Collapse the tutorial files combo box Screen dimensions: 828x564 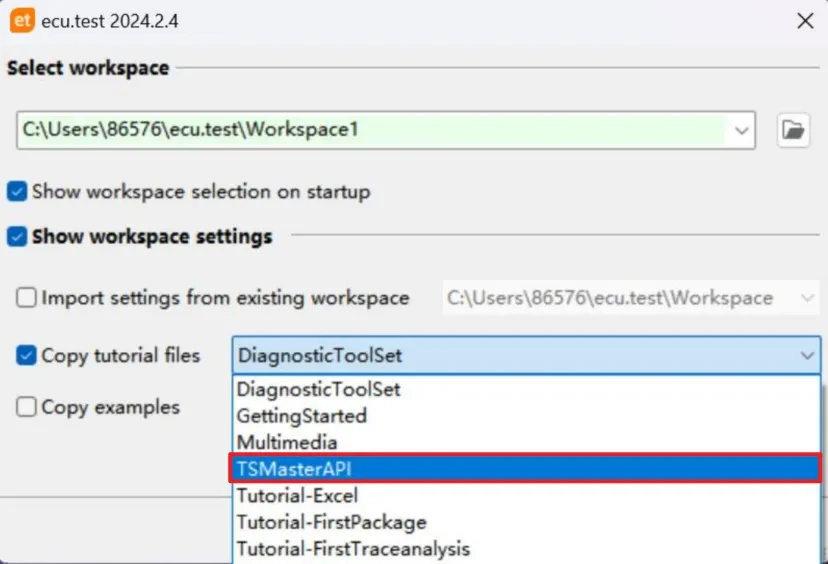click(806, 355)
